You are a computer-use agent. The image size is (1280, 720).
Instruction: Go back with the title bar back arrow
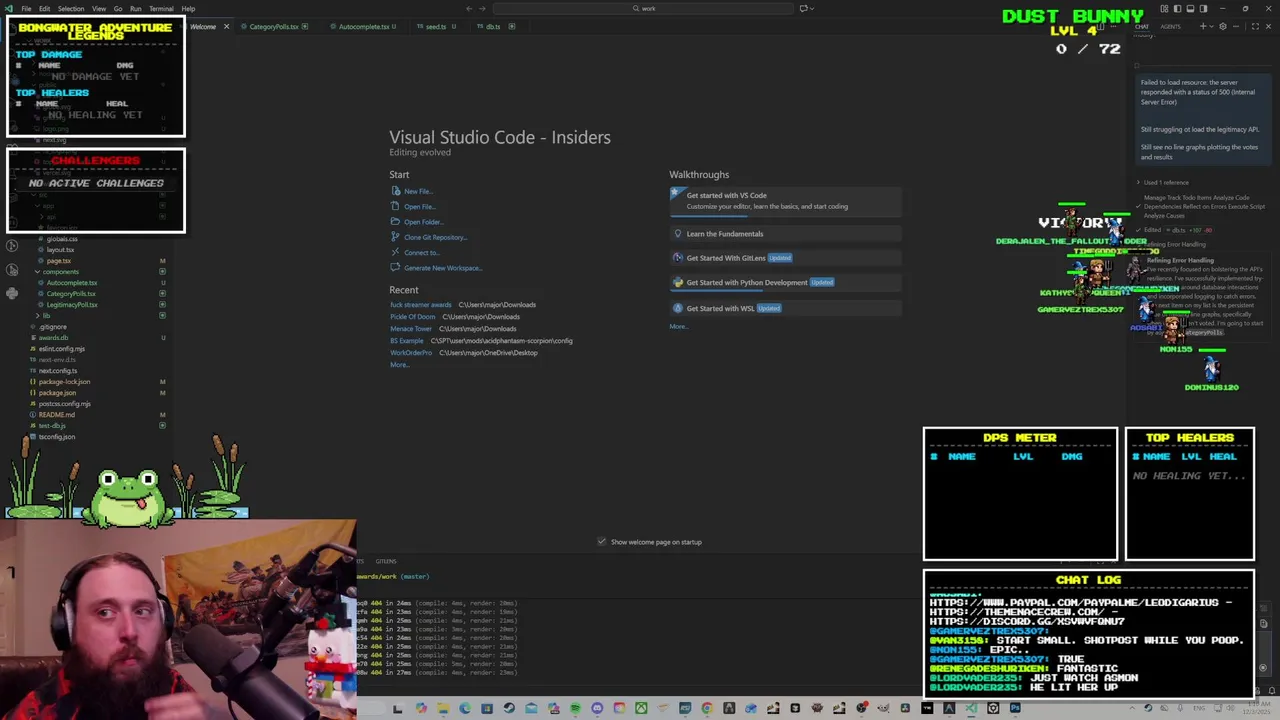469,8
